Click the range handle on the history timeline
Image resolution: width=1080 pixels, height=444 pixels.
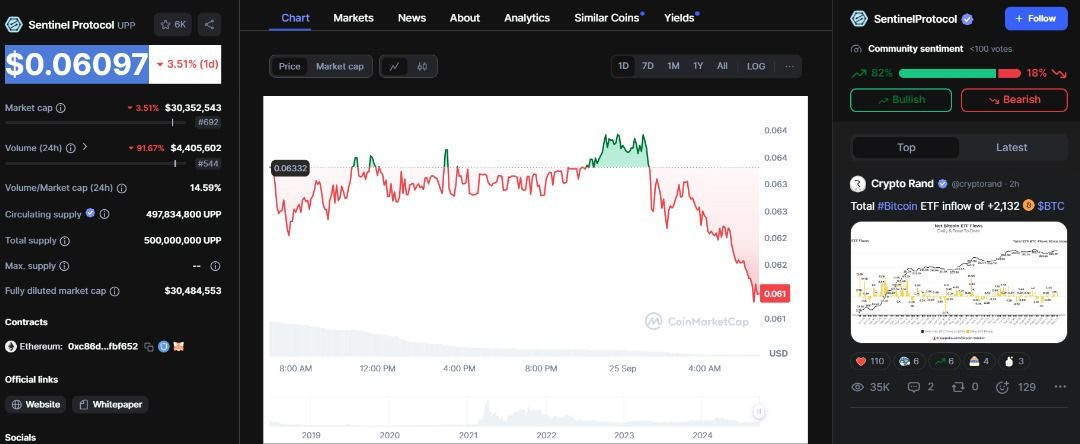pos(759,411)
